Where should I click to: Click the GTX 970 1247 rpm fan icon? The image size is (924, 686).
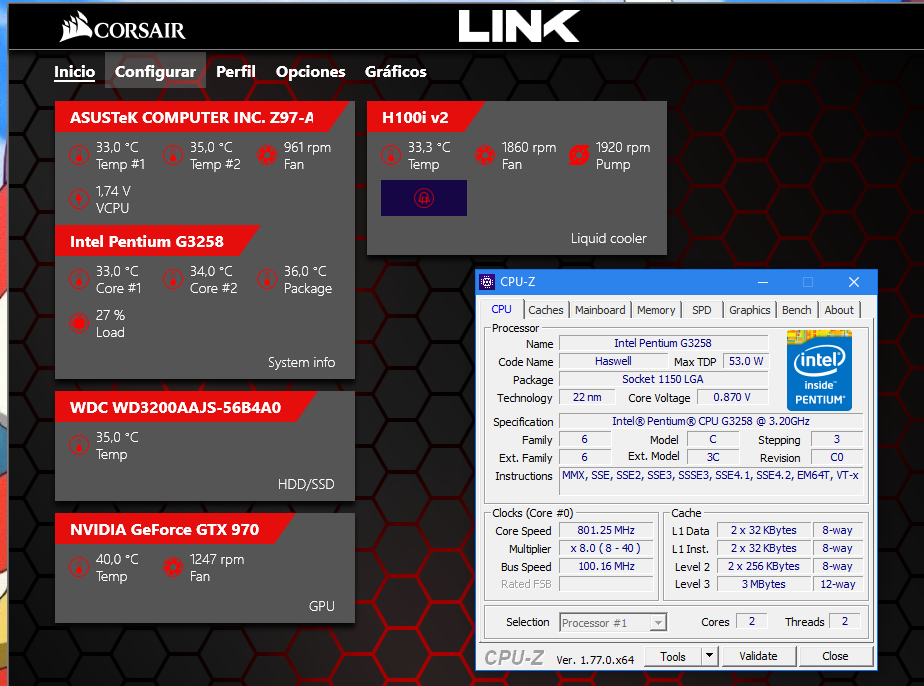tap(173, 568)
